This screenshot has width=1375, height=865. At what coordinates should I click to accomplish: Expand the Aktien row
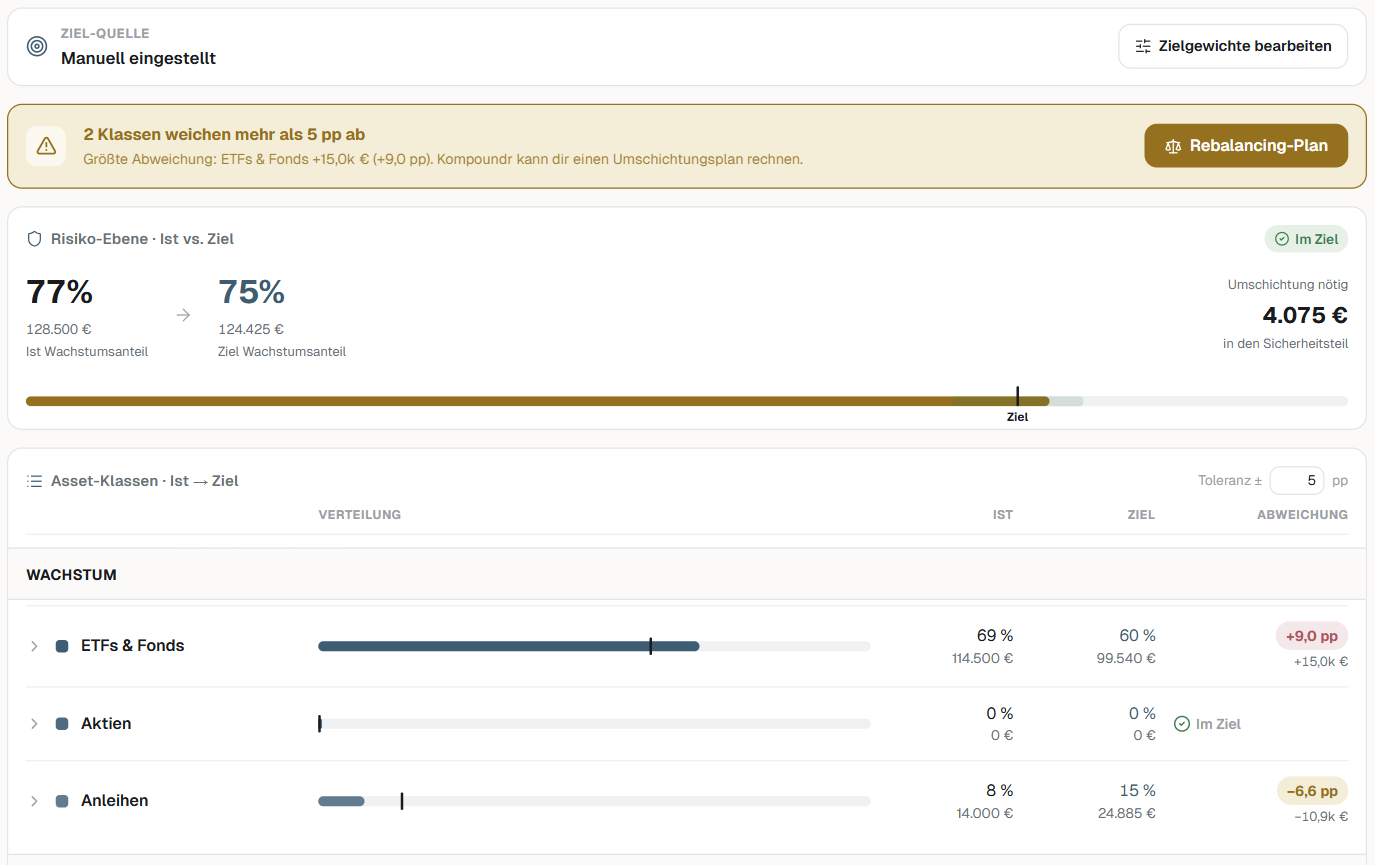tap(34, 724)
